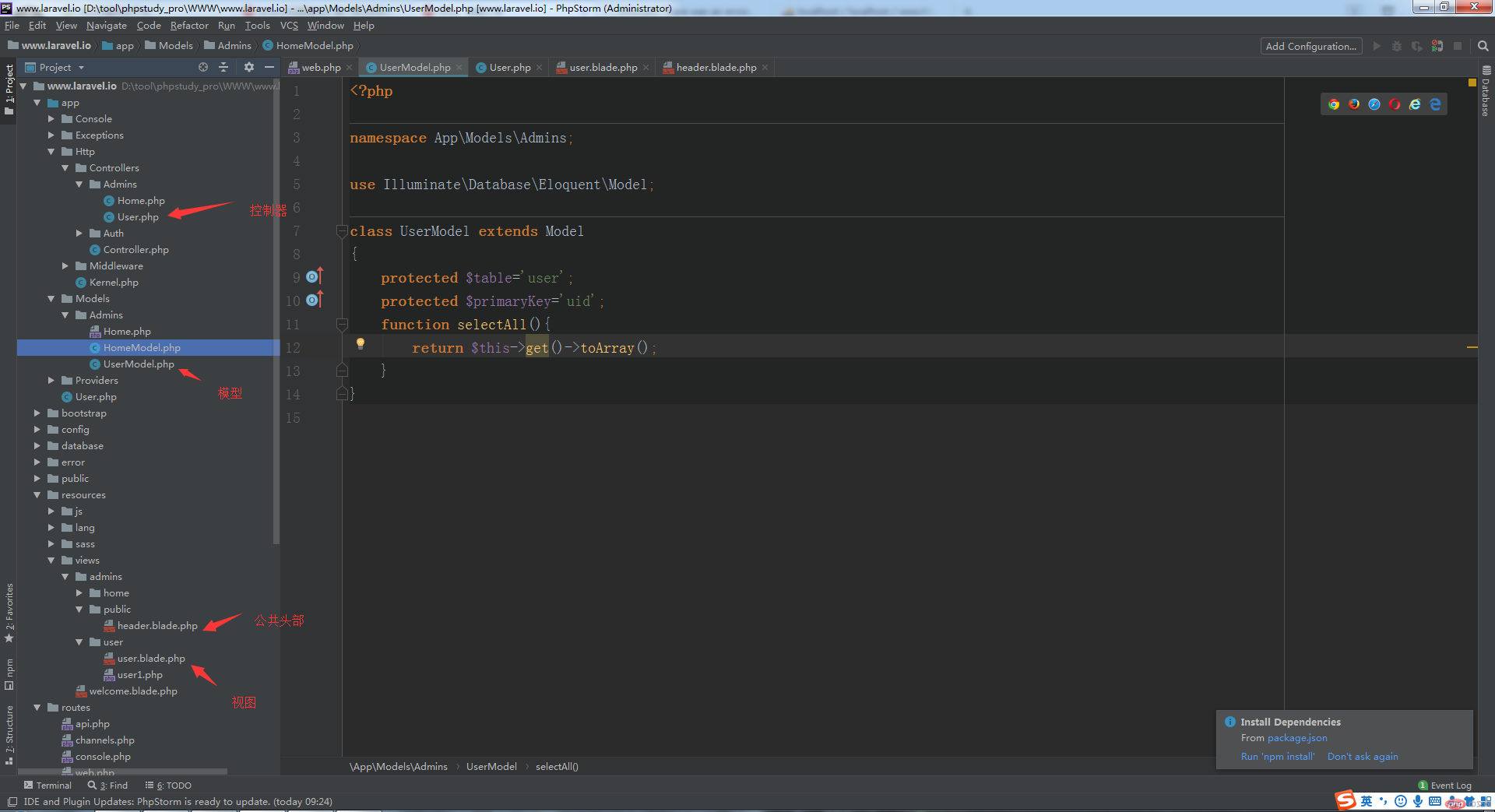The height and width of the screenshot is (812, 1495).
Task: Click the Run (play) toolbar icon
Action: (1377, 46)
